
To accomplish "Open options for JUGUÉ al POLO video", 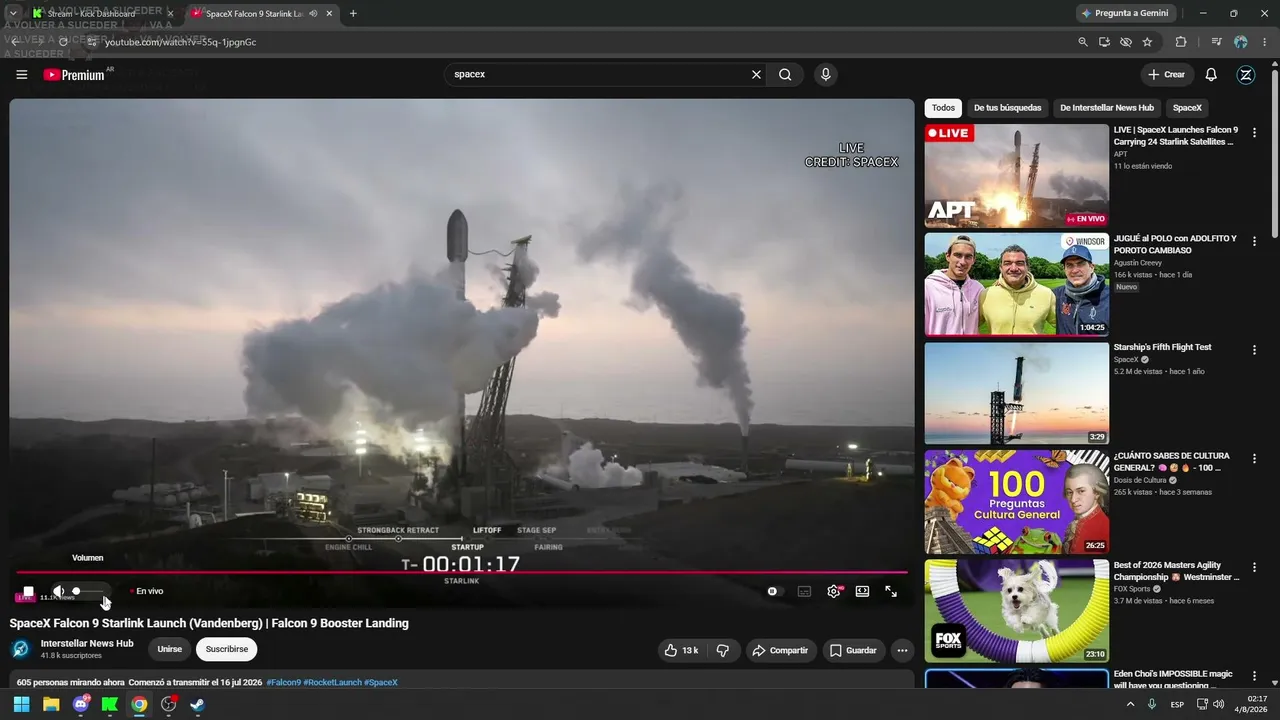I will click(x=1254, y=240).
